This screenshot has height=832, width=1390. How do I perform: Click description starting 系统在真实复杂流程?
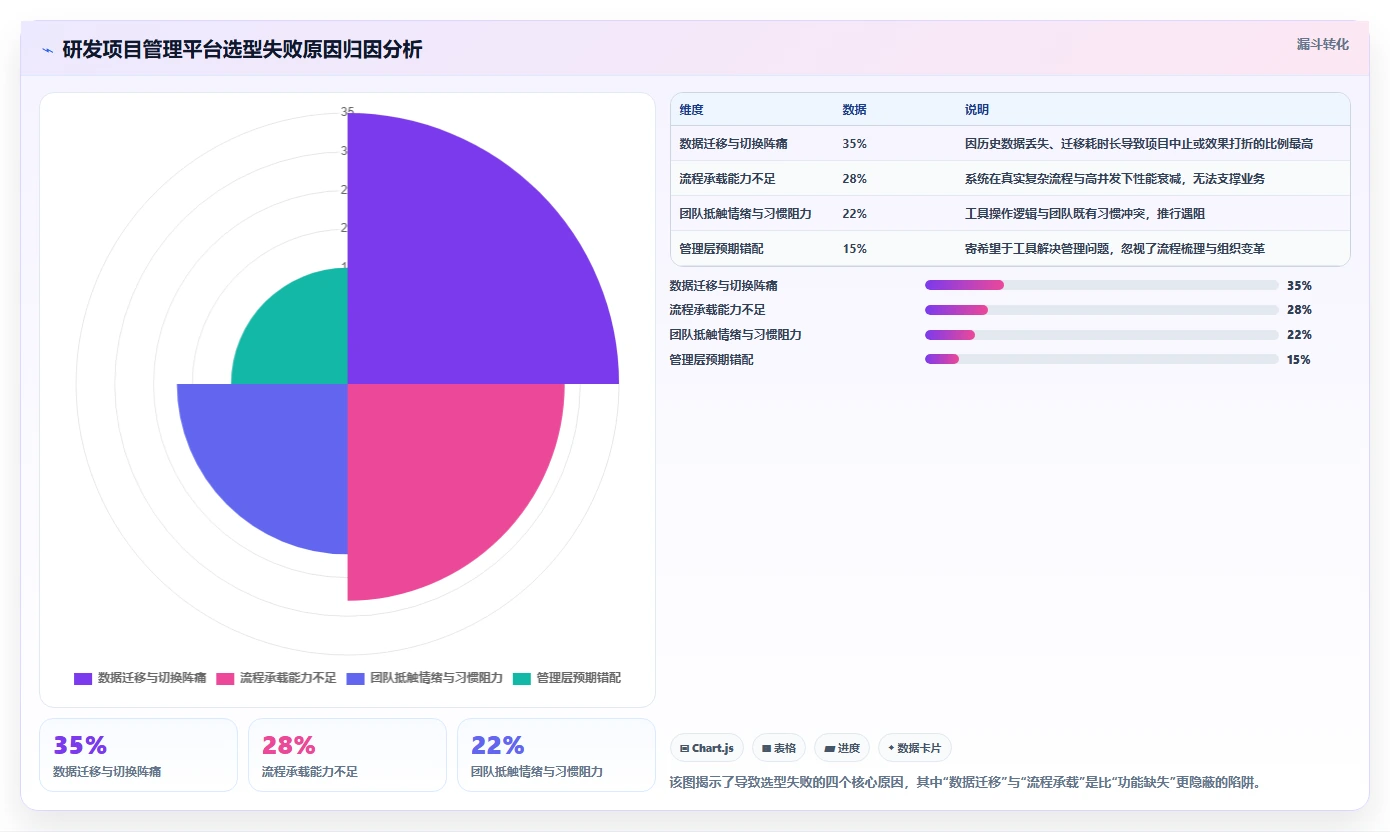[x=1115, y=179]
